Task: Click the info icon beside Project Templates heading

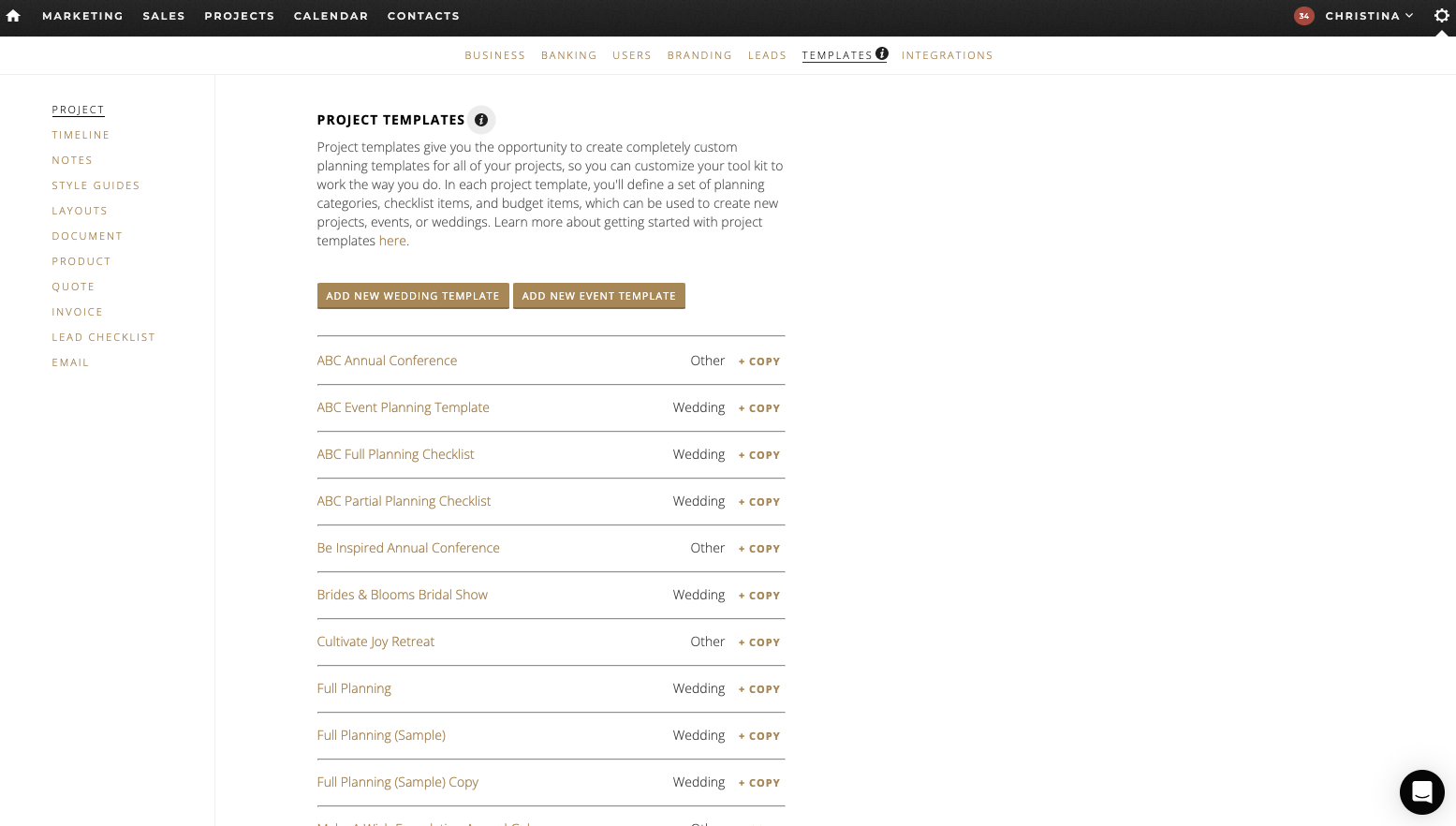Action: tap(481, 120)
